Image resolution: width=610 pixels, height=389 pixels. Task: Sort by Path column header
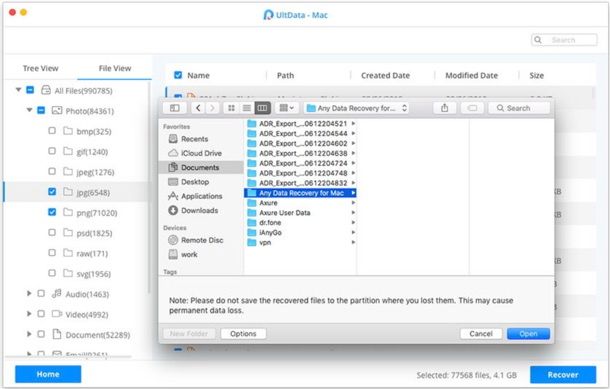tap(286, 75)
